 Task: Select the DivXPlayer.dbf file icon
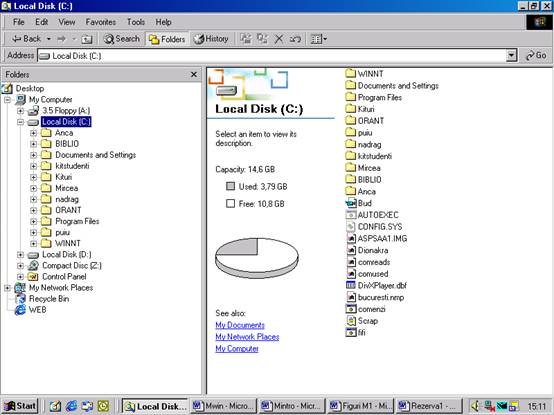point(351,285)
